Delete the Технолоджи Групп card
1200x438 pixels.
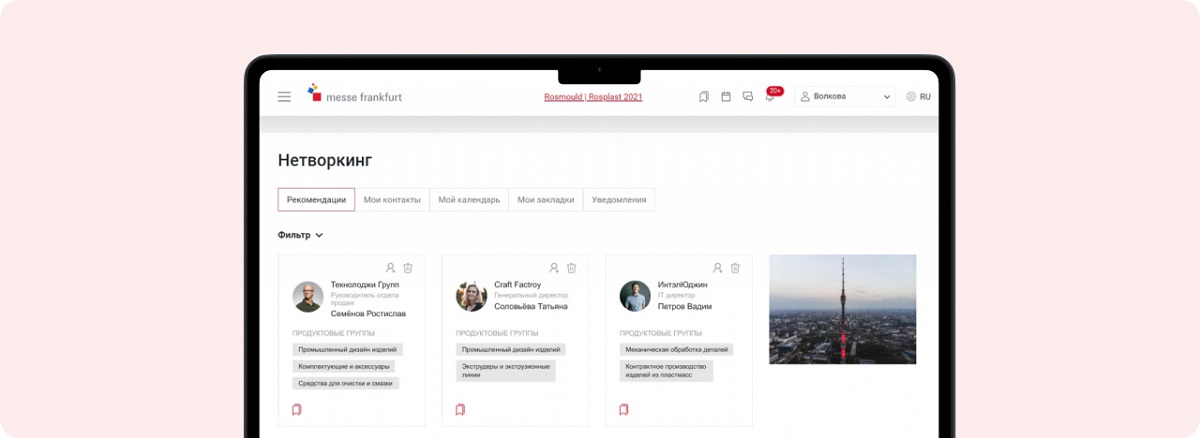(408, 268)
